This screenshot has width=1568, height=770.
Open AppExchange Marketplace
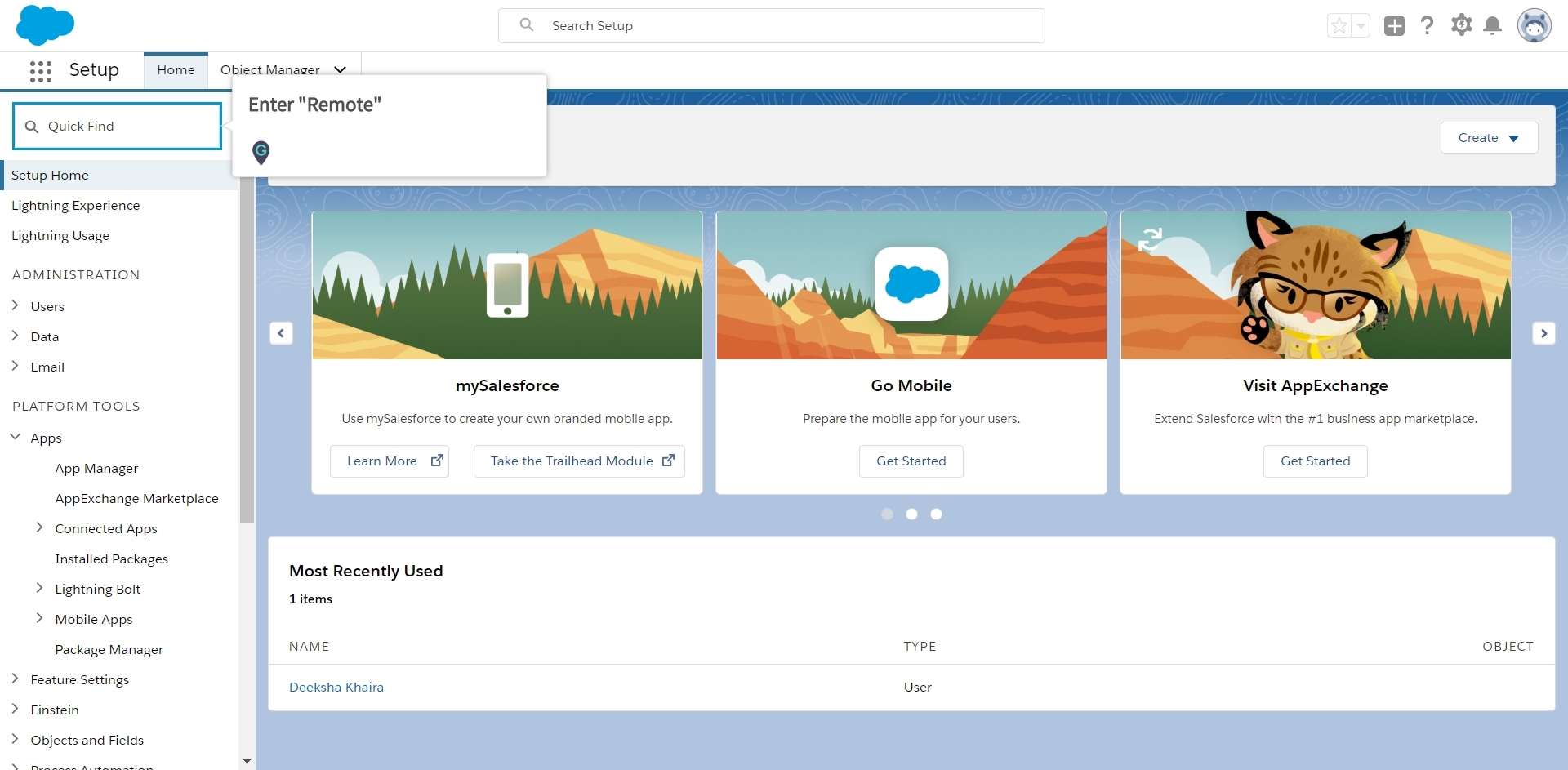point(136,498)
